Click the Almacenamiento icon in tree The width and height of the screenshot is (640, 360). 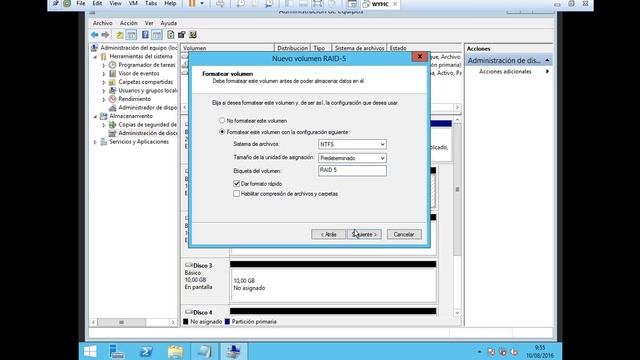coord(104,116)
